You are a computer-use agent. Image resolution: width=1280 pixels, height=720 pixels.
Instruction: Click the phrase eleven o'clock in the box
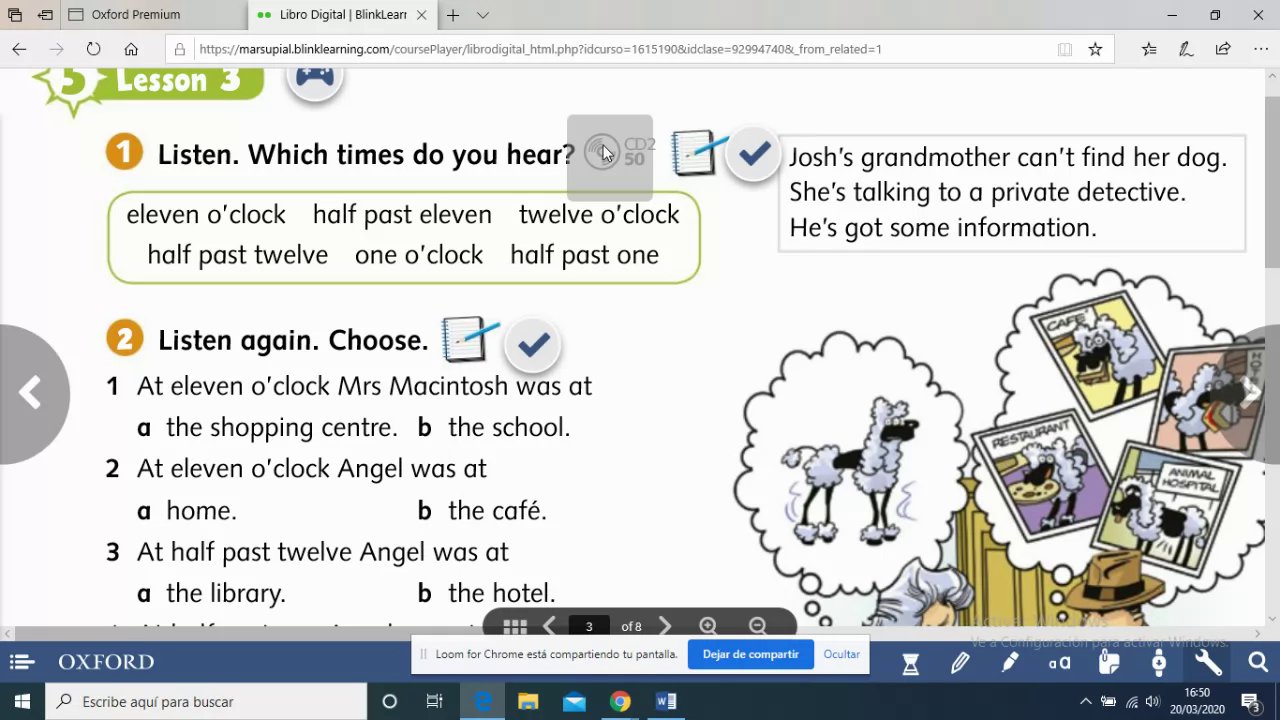(206, 215)
